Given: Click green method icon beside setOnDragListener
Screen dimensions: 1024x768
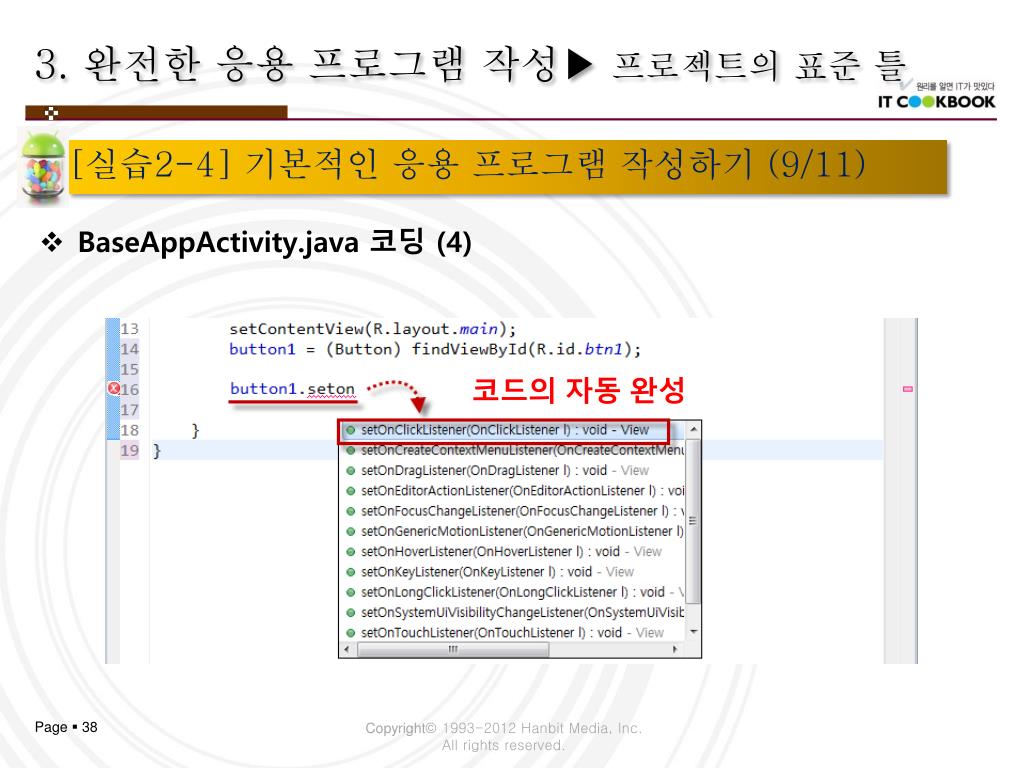Looking at the screenshot, I should [x=351, y=470].
